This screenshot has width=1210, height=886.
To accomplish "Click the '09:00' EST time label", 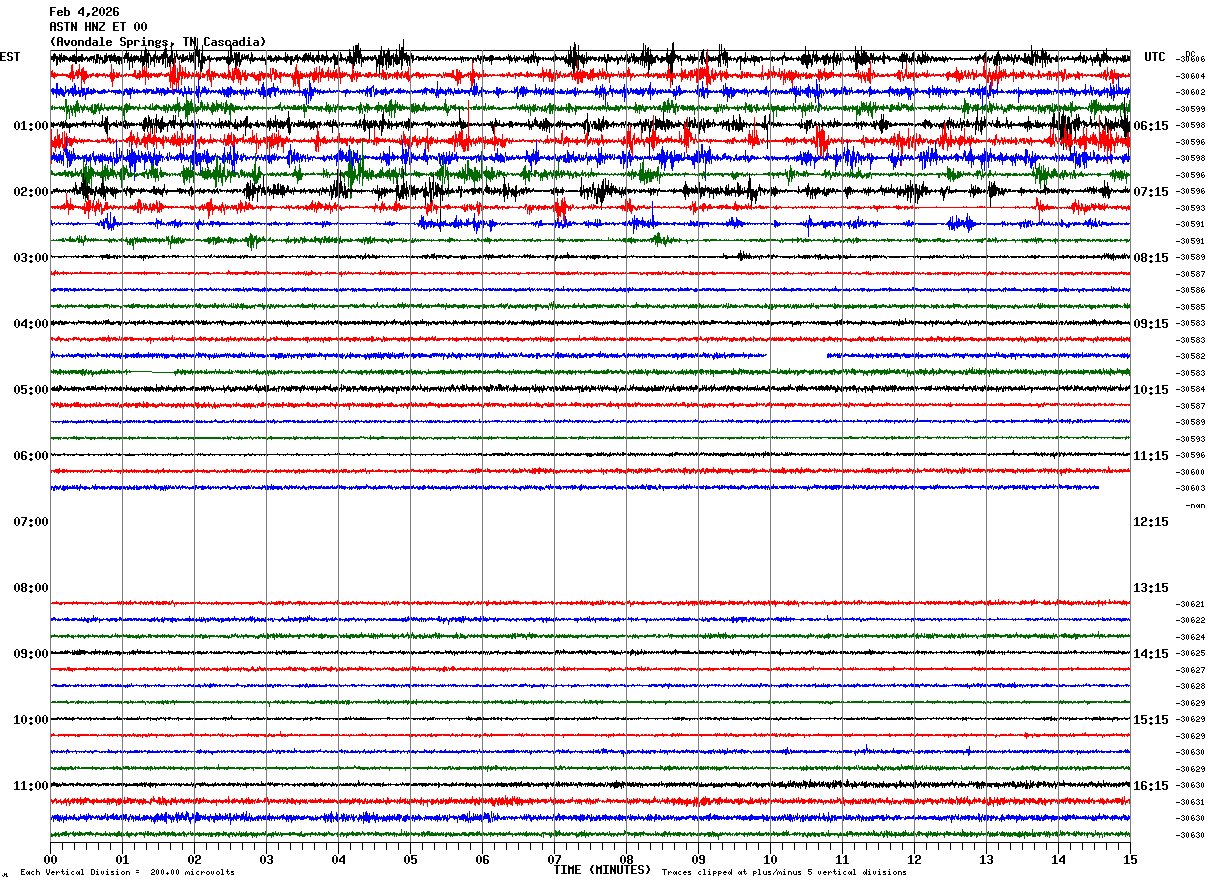I will click(x=31, y=654).
